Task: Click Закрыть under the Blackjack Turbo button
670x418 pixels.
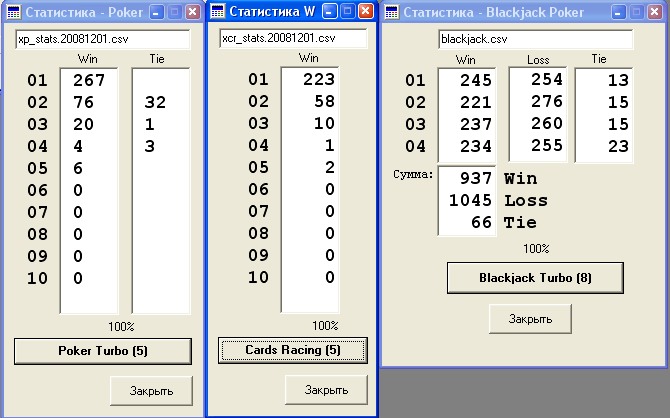Action: [529, 319]
